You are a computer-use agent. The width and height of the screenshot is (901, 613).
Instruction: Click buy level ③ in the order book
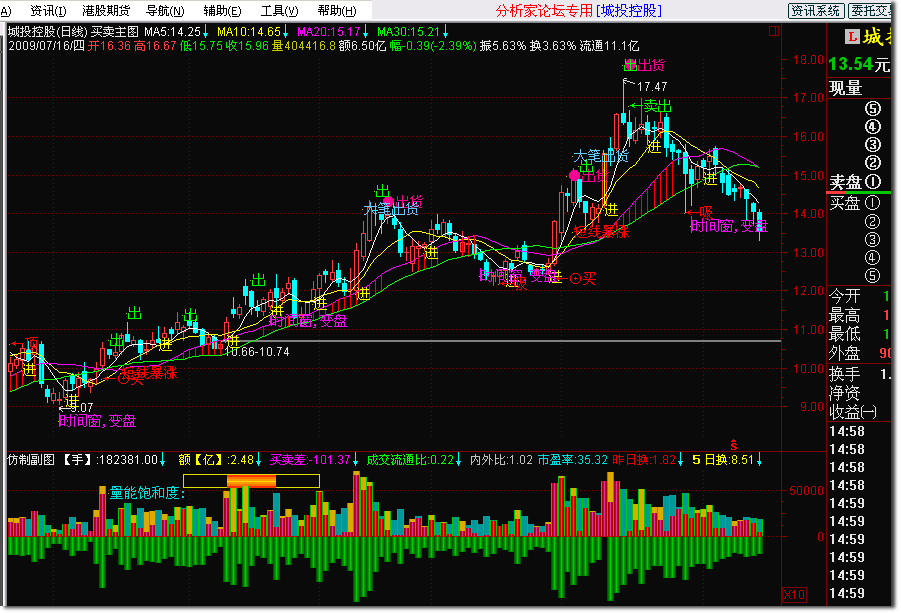872,240
